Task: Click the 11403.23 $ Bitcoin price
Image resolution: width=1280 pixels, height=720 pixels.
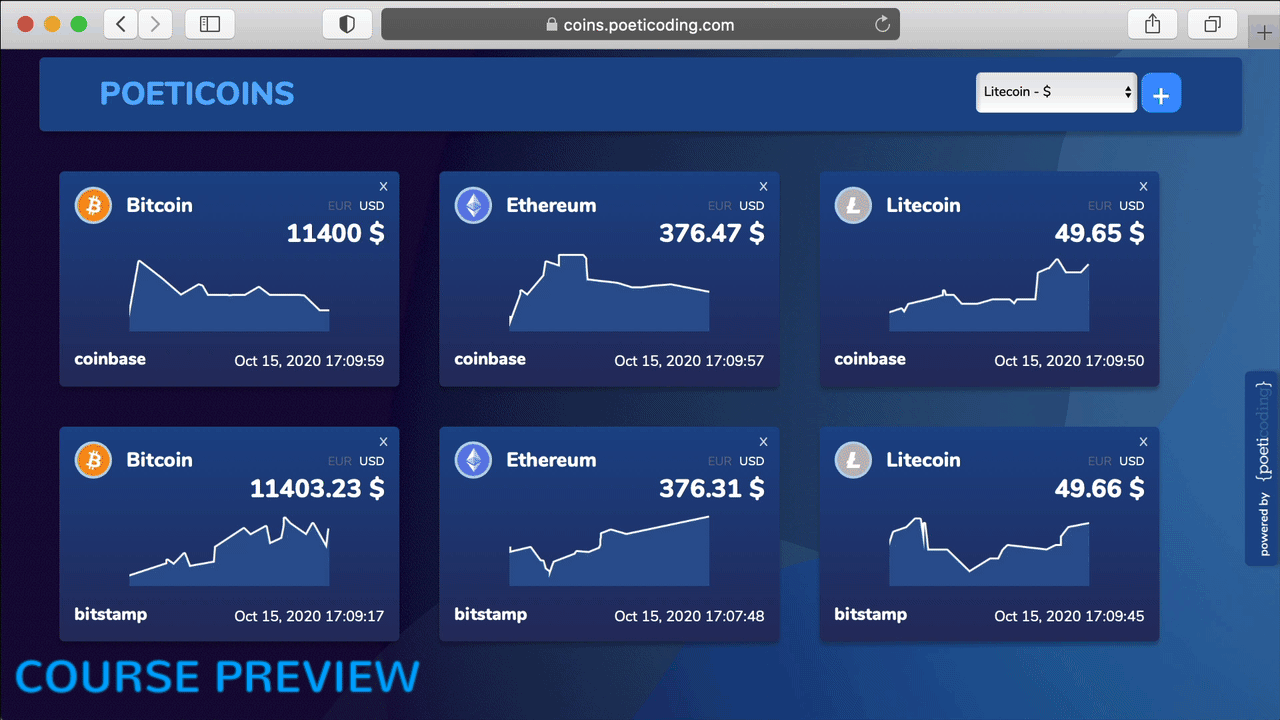Action: pyautogui.click(x=317, y=489)
